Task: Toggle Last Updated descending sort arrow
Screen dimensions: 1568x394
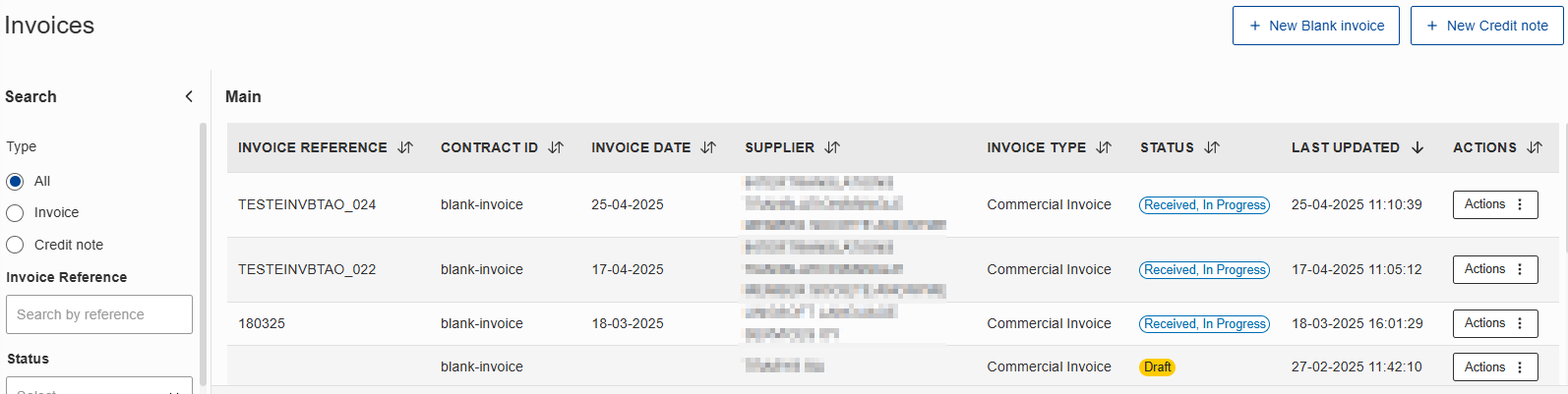Action: 1417,147
